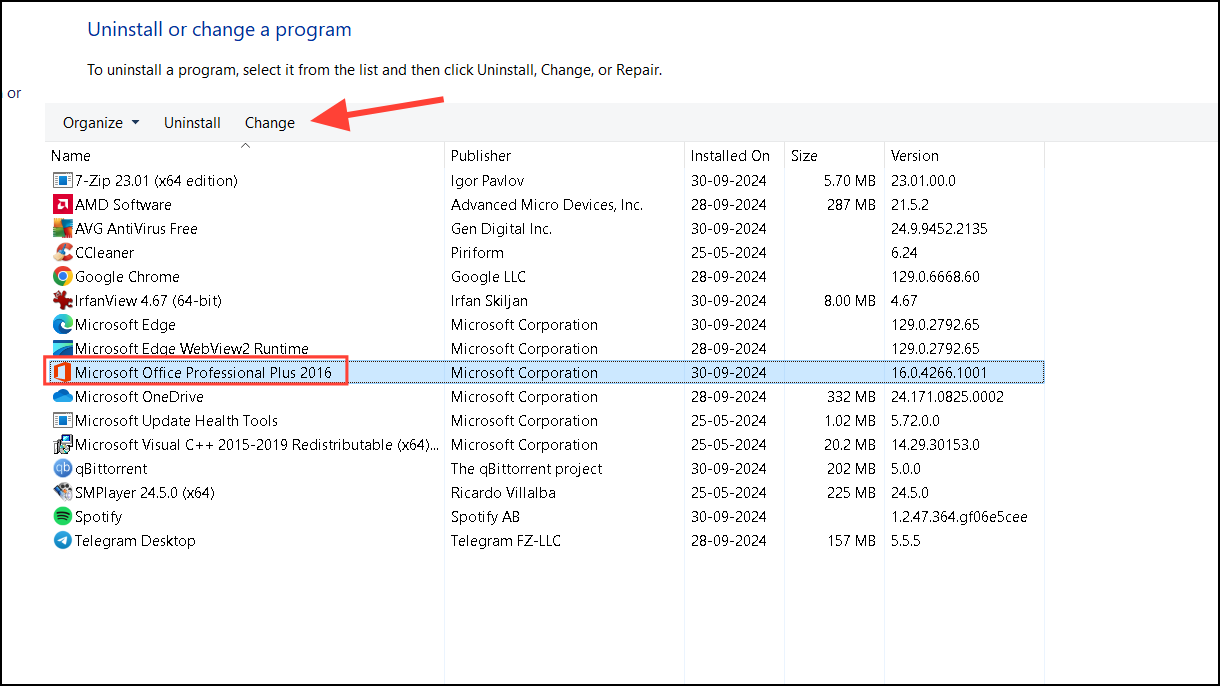This screenshot has width=1220, height=686.
Task: Collapse the Name column sort indicator
Action: tap(245, 145)
